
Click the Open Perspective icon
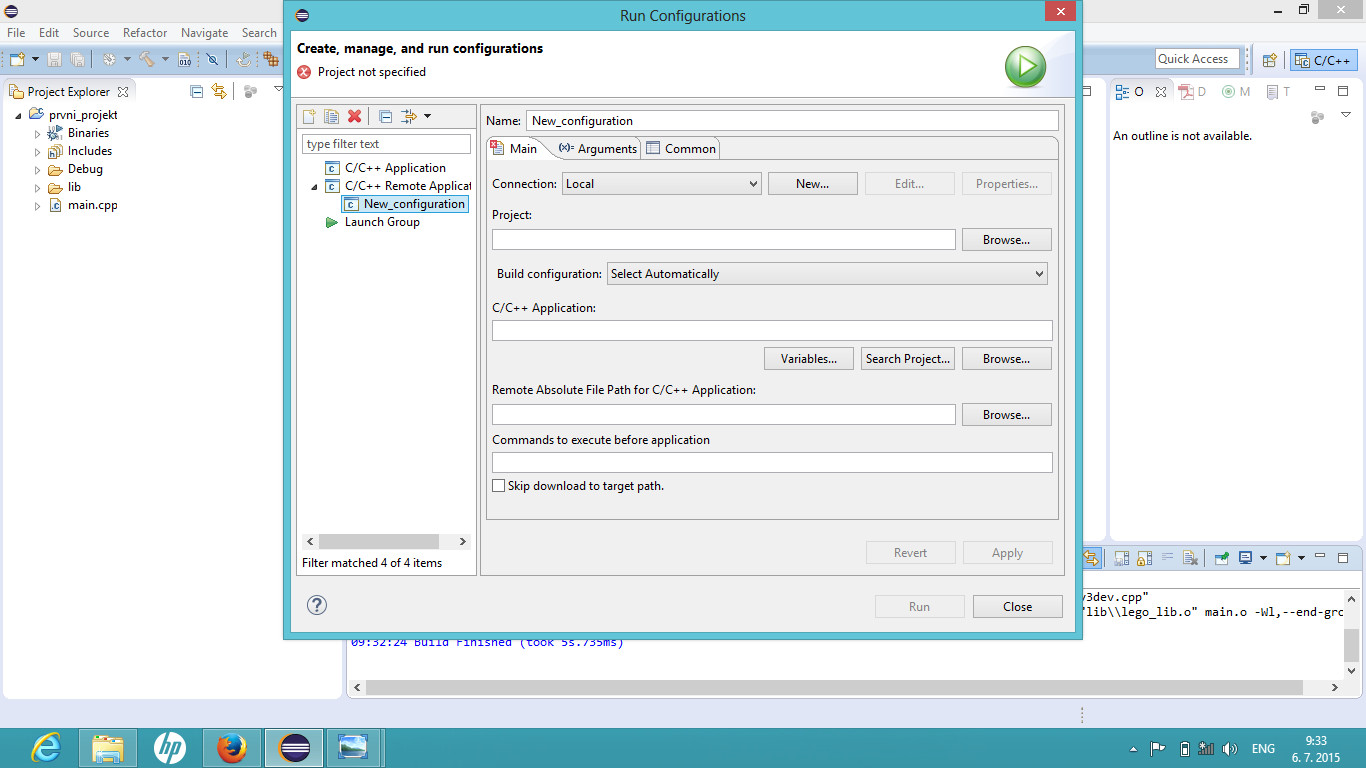coord(1269,60)
